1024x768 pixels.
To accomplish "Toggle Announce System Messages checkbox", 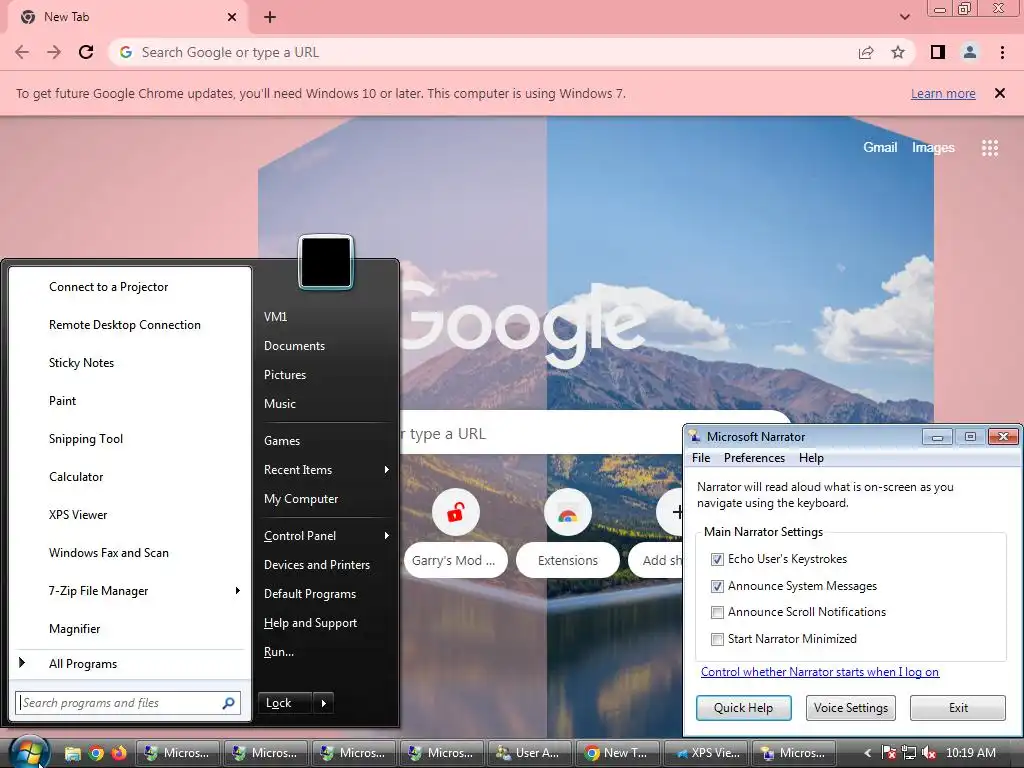I will [717, 586].
